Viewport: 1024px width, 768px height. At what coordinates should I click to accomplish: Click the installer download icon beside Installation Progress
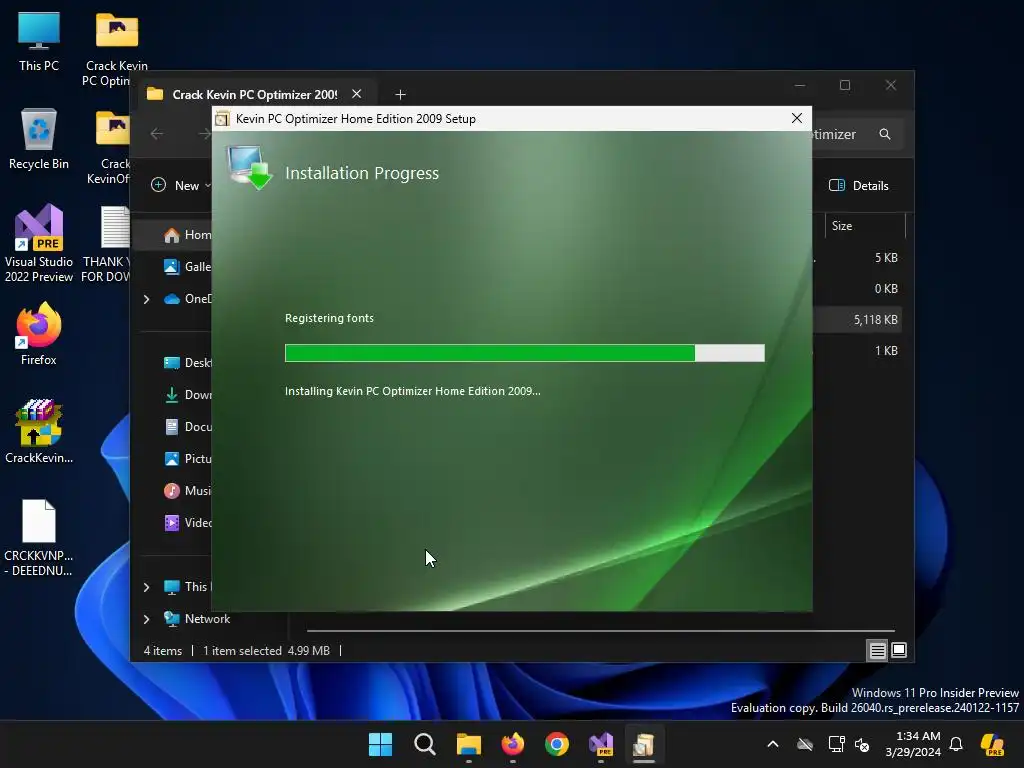coord(249,167)
